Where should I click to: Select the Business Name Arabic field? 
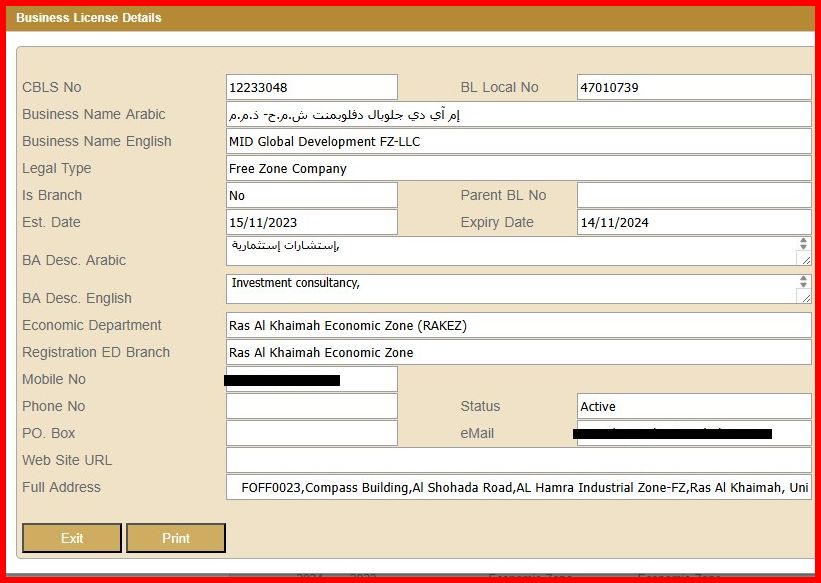[519, 114]
